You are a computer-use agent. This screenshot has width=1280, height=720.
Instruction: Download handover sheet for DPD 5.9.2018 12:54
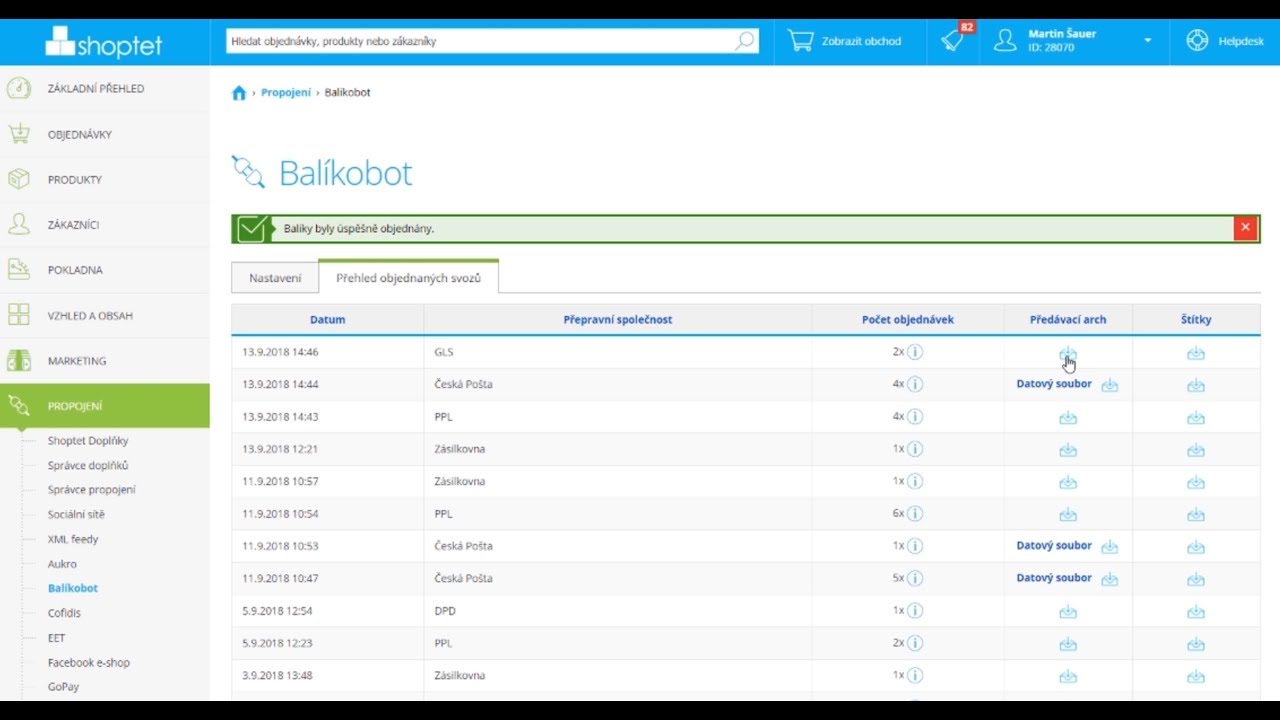tap(1068, 611)
